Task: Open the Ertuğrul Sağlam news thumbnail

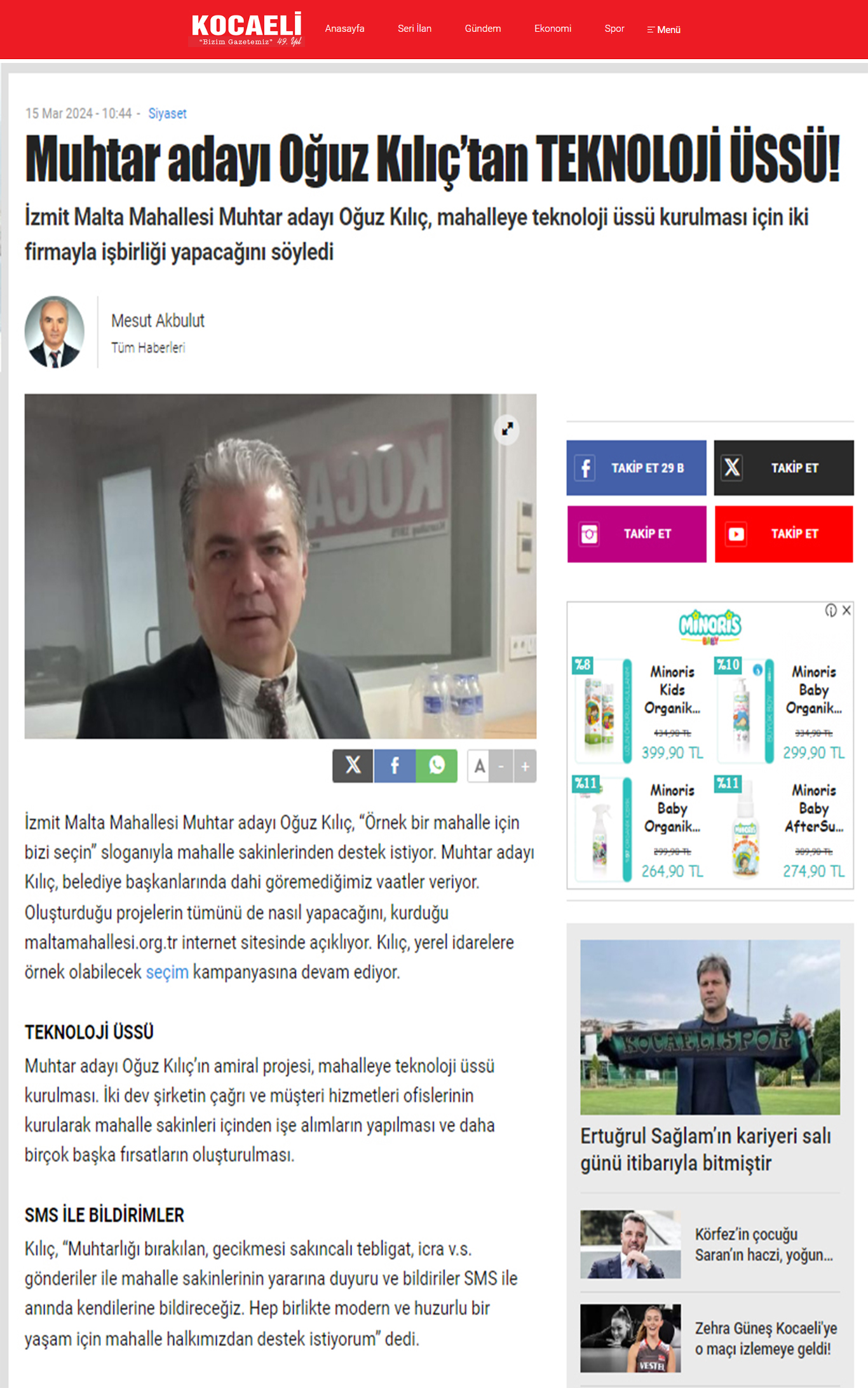Action: pyautogui.click(x=710, y=1027)
